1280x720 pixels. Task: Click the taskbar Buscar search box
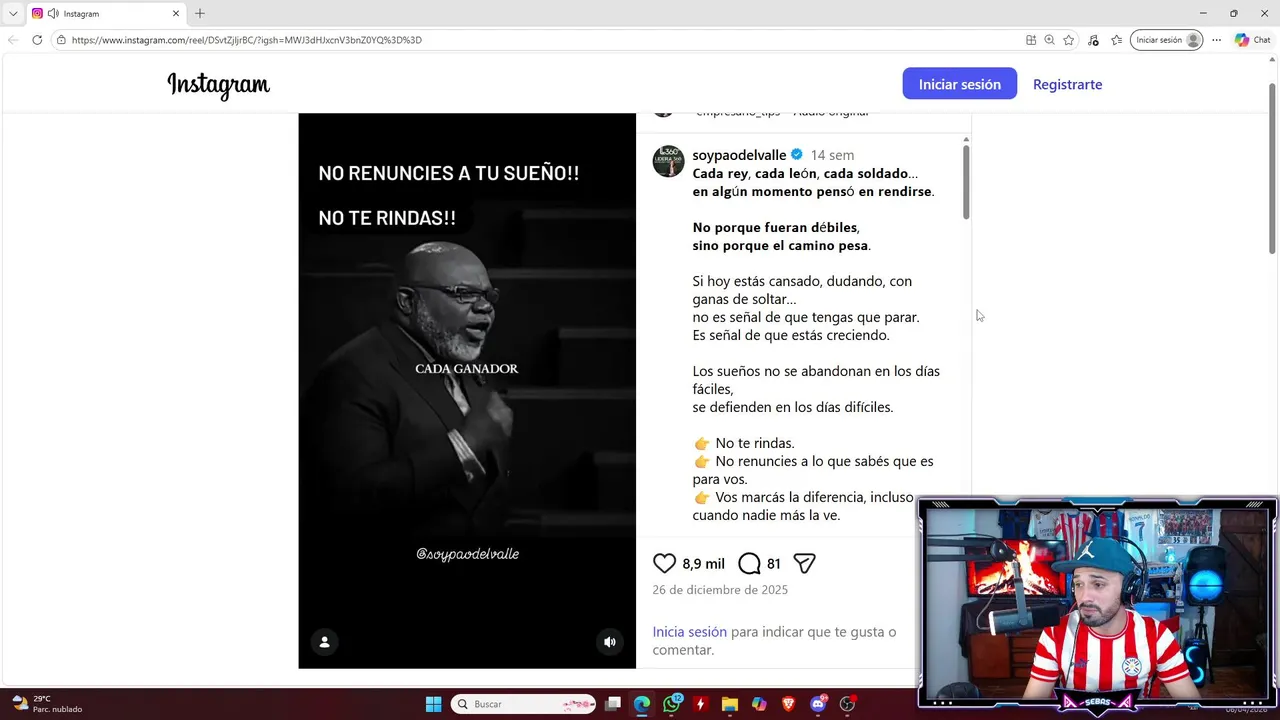click(523, 704)
